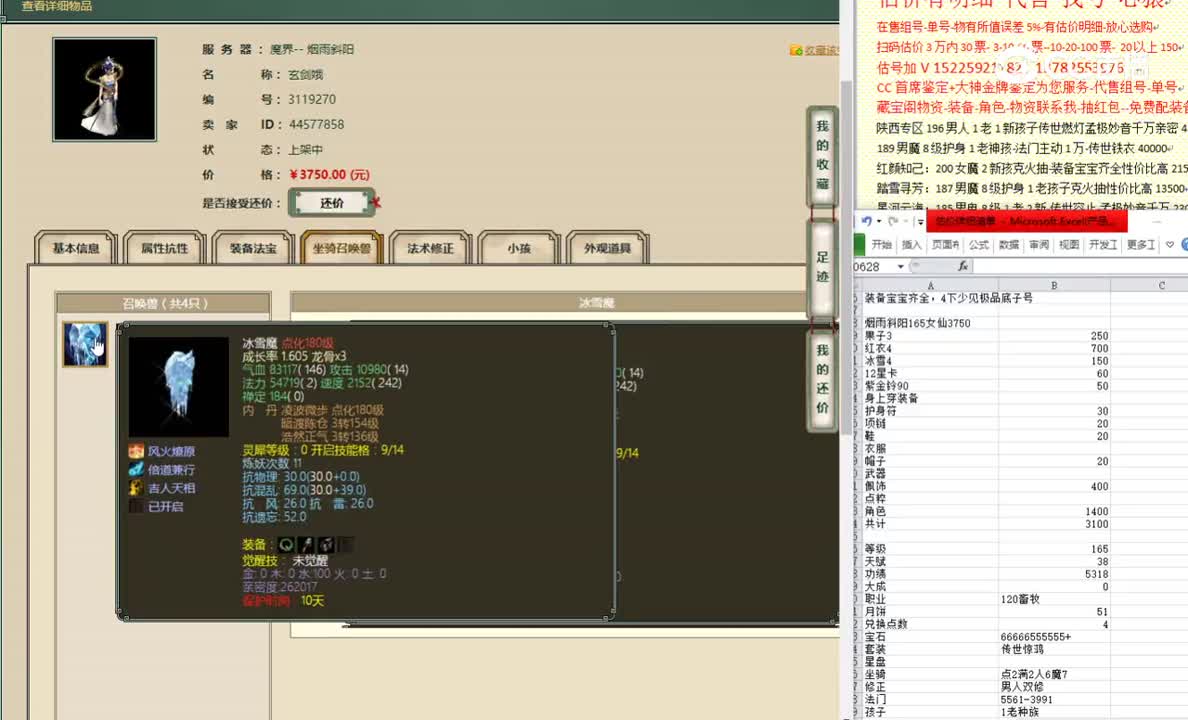Screen dimensions: 1188x720
Task: Click the large 冰雪魔 pet image in tooltip
Action: [179, 387]
